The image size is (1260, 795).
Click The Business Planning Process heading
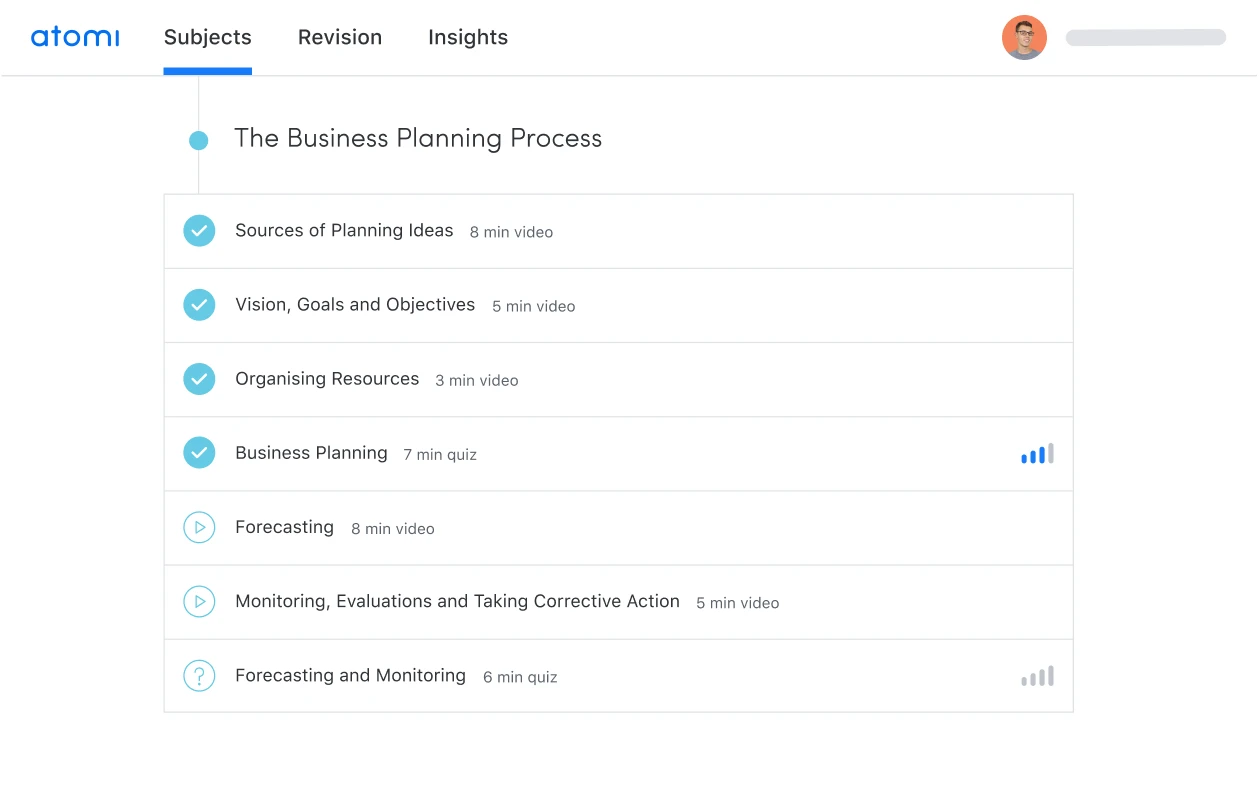coord(418,139)
